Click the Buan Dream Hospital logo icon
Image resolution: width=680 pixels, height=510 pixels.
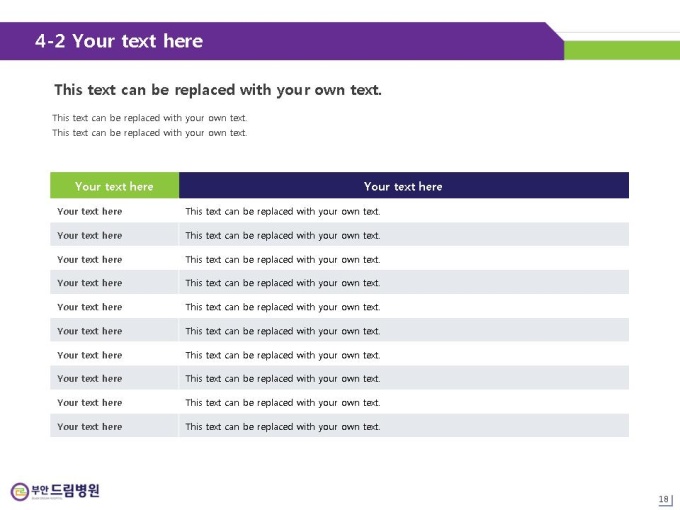(x=20, y=491)
